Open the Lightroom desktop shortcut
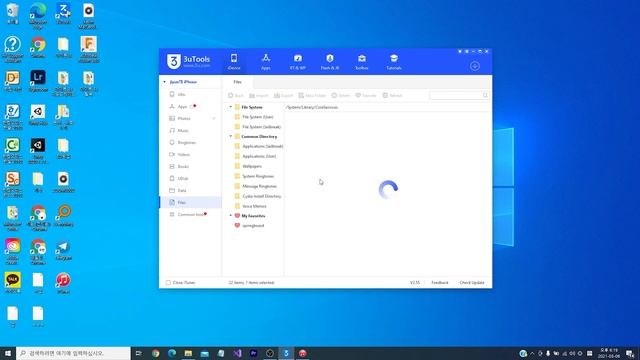 (x=38, y=81)
